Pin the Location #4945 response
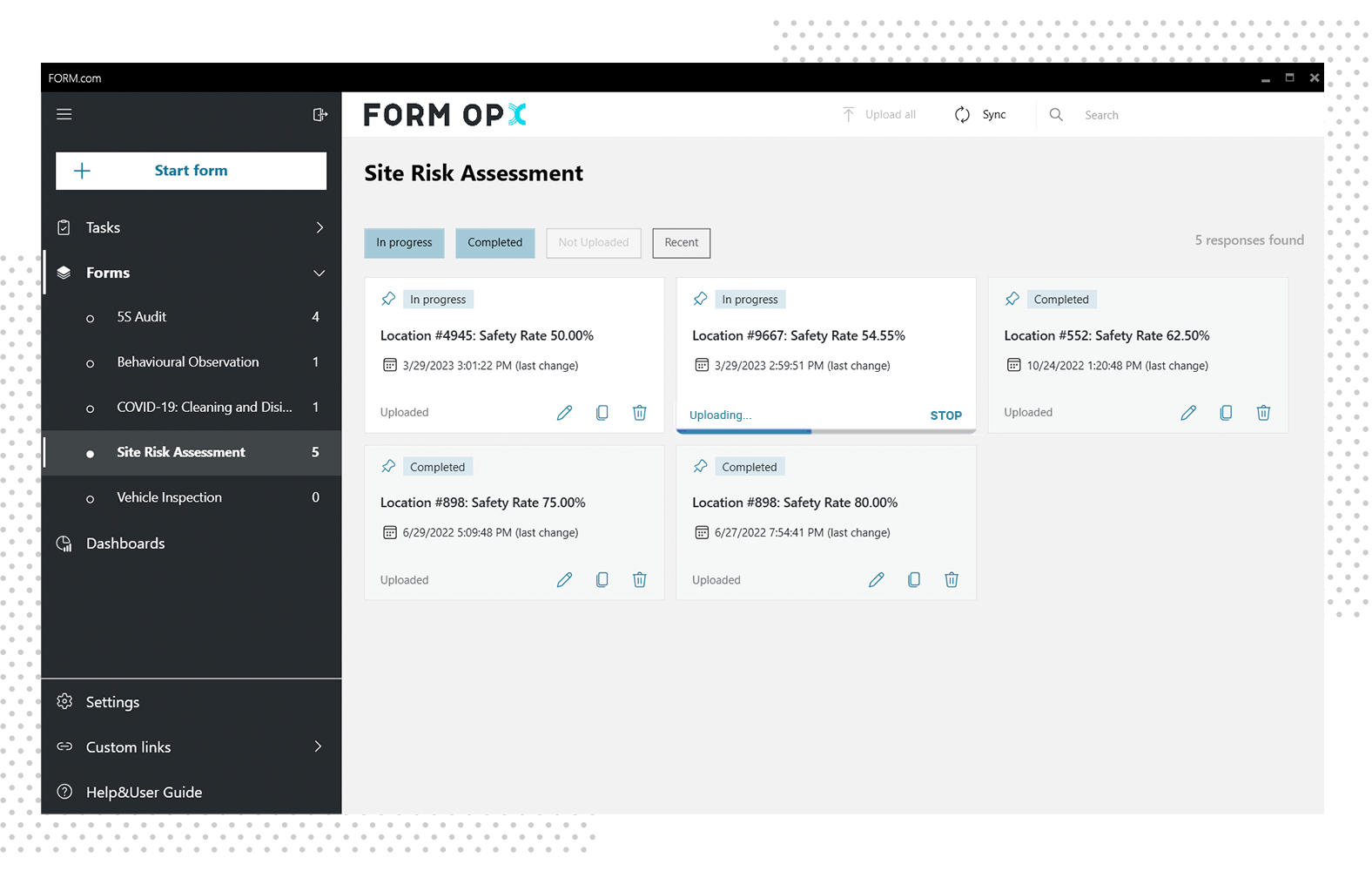The image size is (1372, 871). point(388,299)
